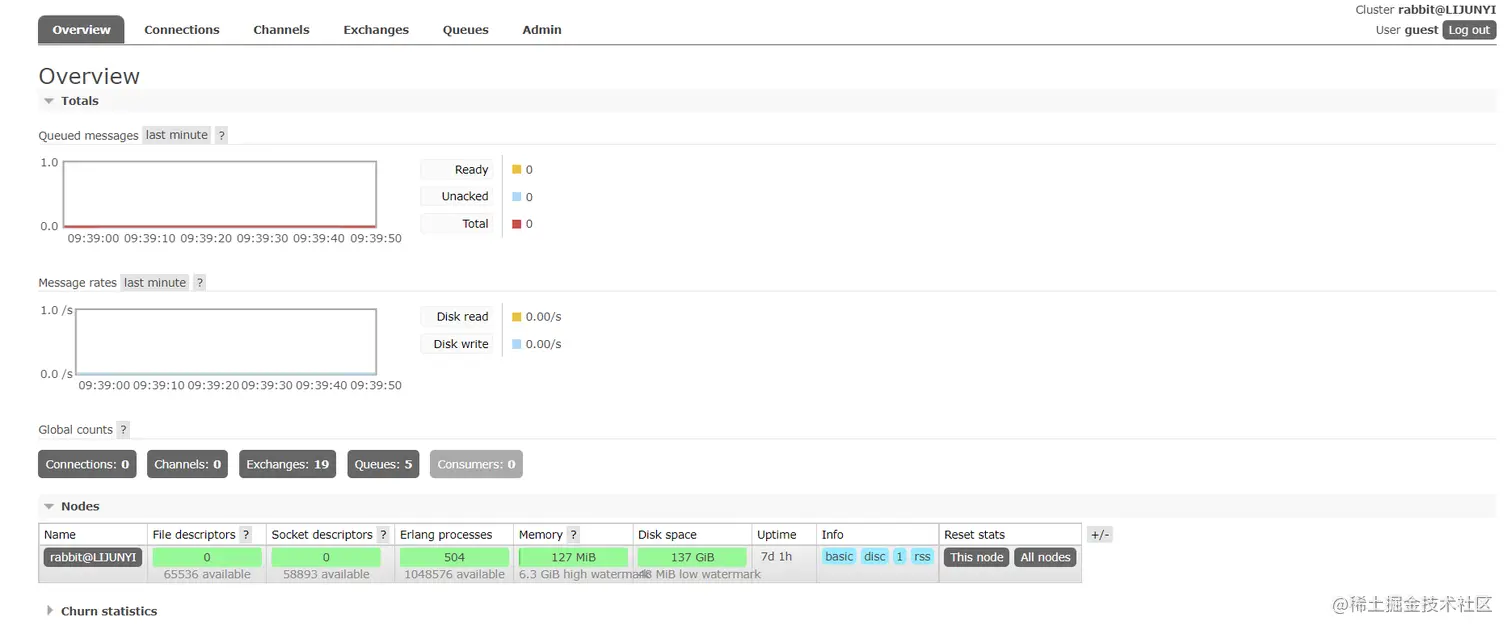This screenshot has width=1512, height=634.
Task: Open the Exchanges tab
Action: (376, 30)
